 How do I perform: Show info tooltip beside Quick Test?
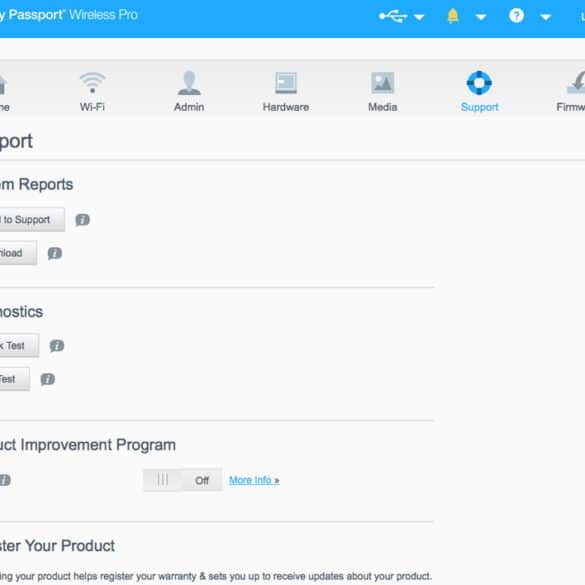point(57,346)
